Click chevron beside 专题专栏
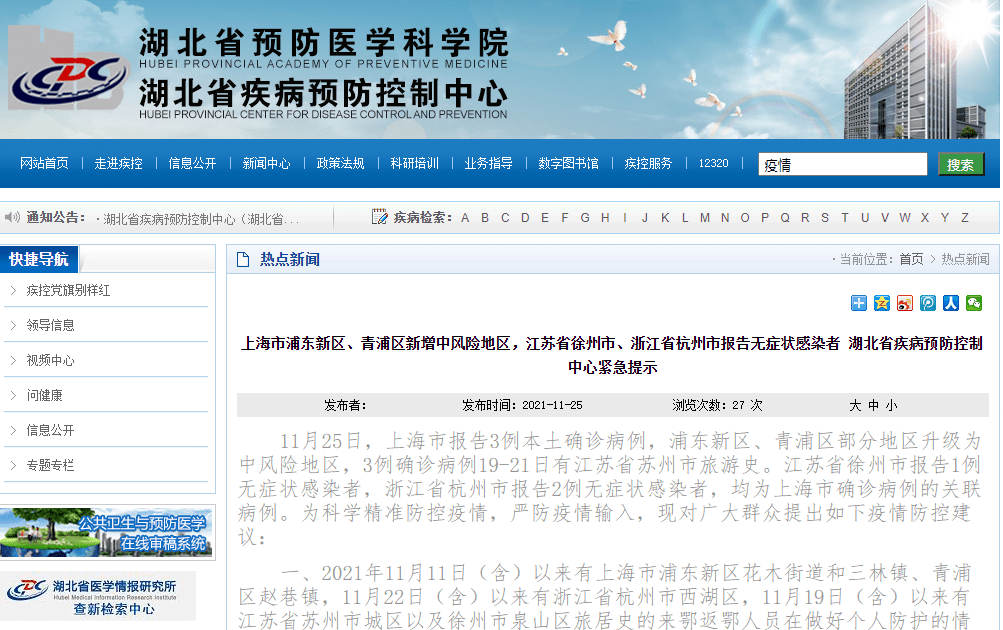The image size is (1003, 630). point(13,465)
